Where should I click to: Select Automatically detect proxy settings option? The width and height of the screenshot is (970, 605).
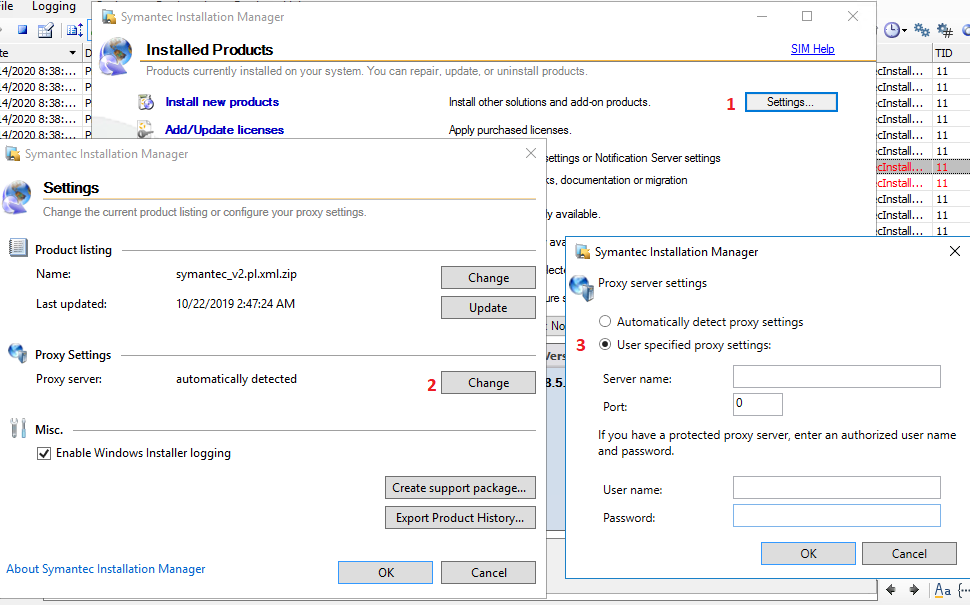(605, 322)
